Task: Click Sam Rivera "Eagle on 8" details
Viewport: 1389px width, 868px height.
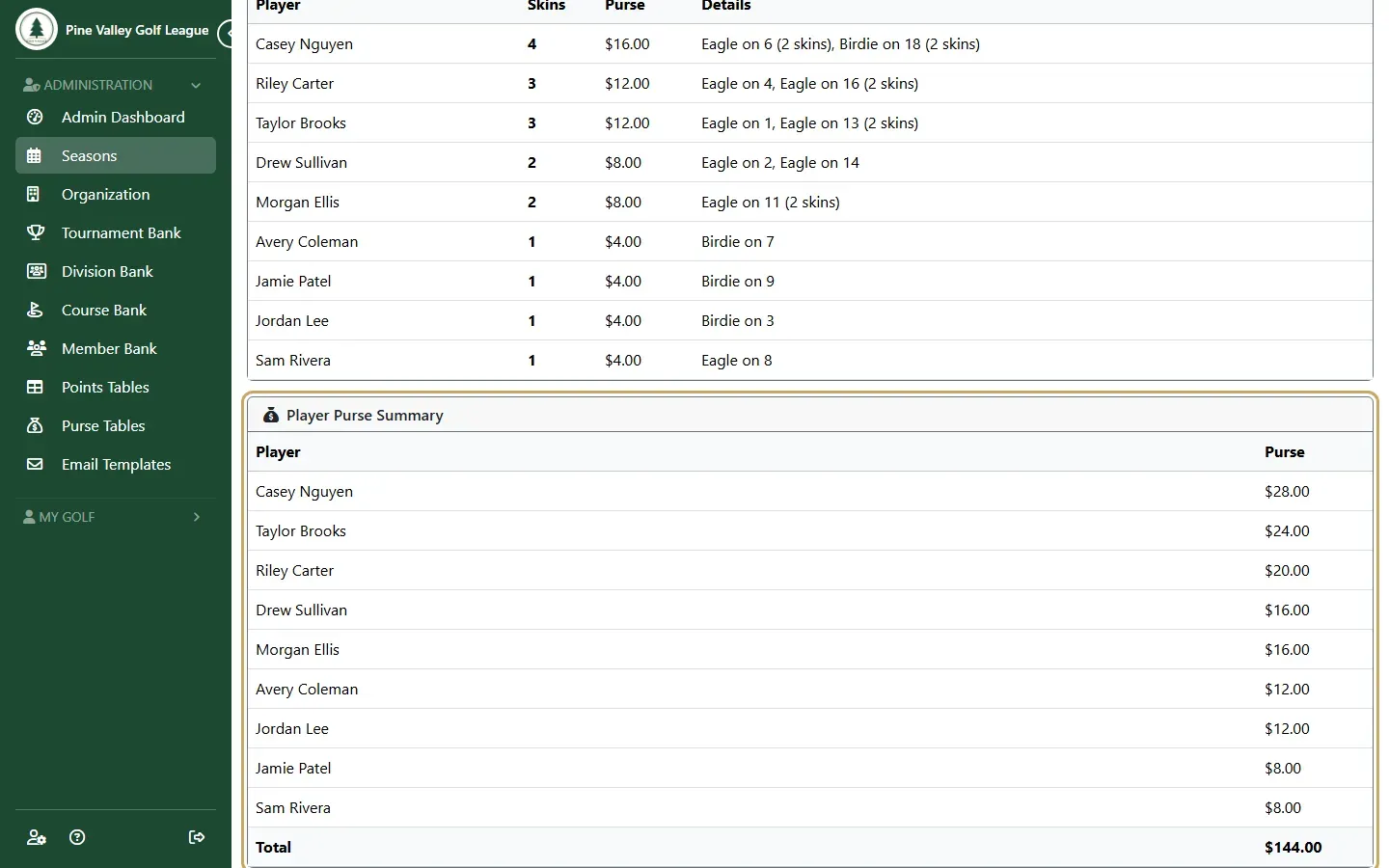Action: [736, 361]
